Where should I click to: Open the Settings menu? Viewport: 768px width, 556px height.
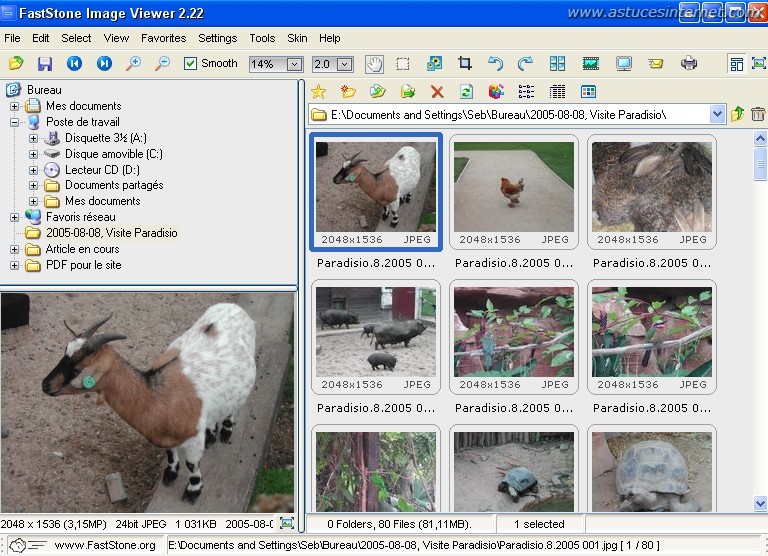[217, 38]
